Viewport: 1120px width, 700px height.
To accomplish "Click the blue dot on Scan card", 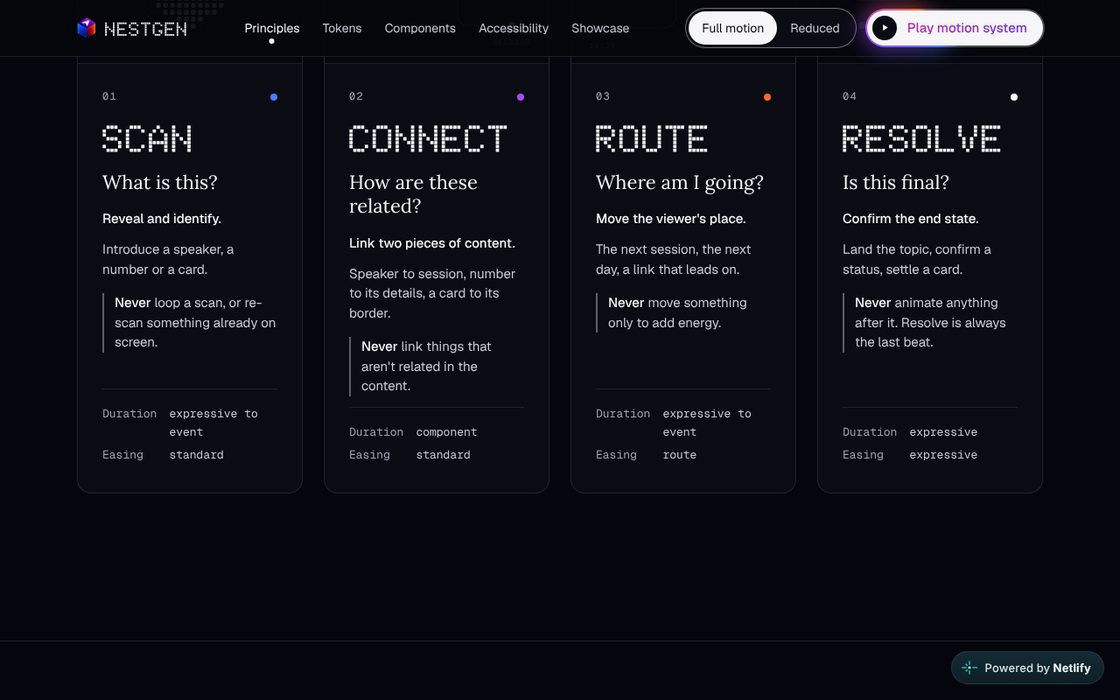I will pos(274,97).
